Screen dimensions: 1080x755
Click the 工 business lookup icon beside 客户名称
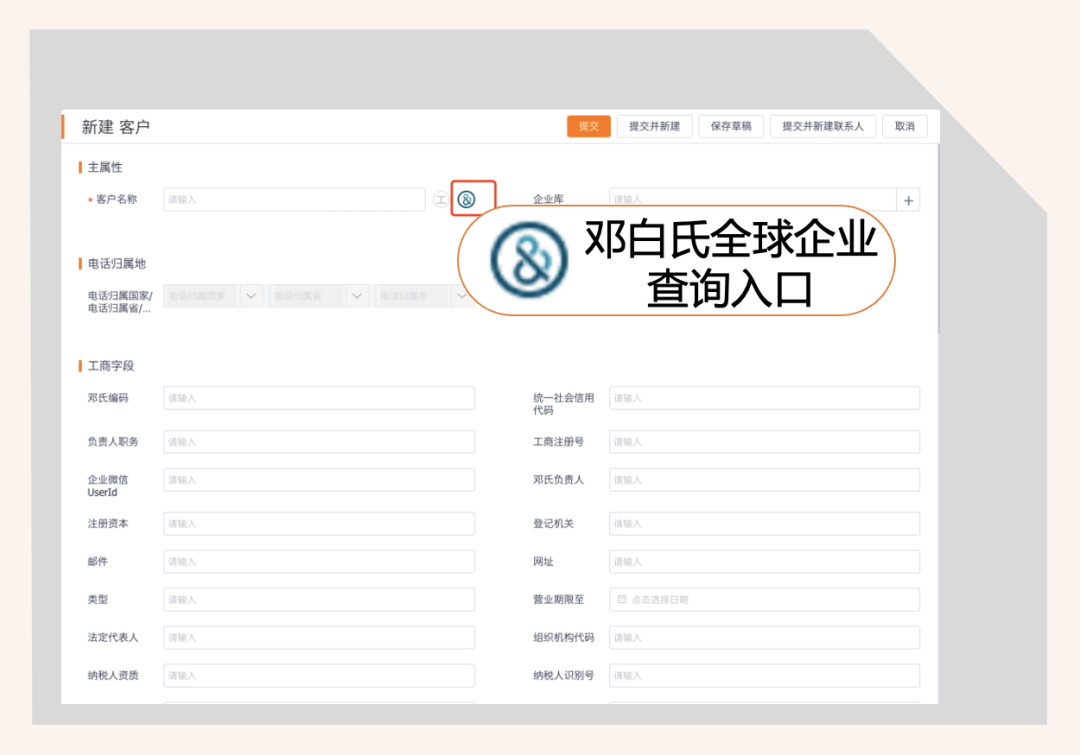tap(441, 200)
